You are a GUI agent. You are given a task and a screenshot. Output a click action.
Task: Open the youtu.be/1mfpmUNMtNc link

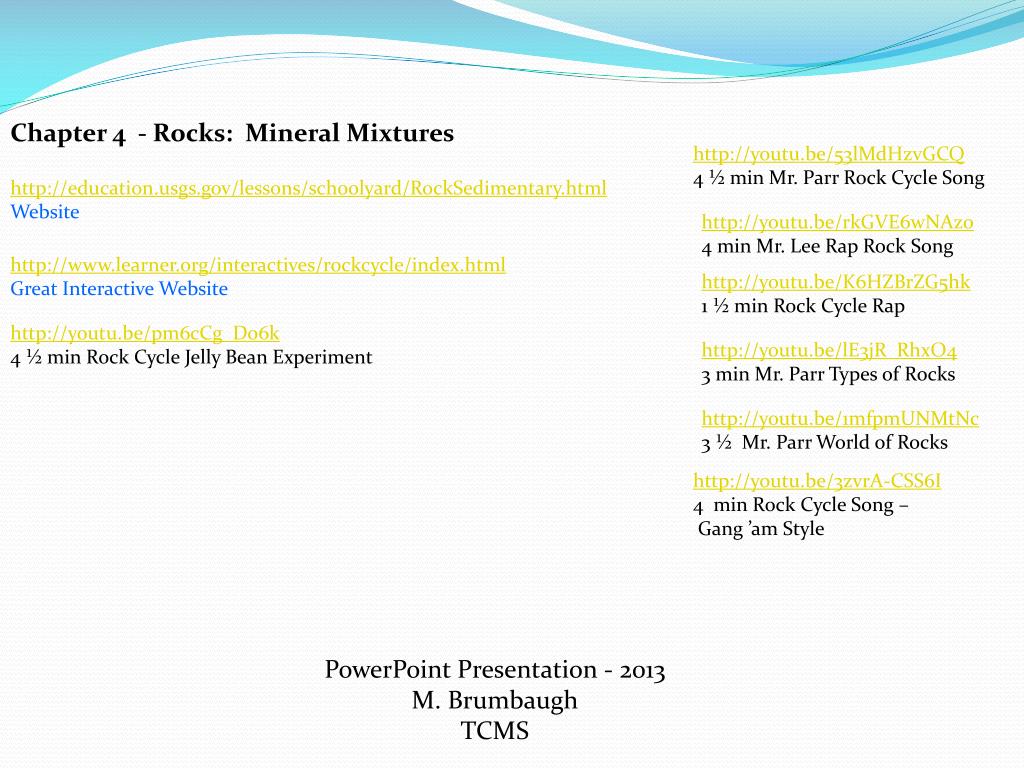pyautogui.click(x=840, y=418)
